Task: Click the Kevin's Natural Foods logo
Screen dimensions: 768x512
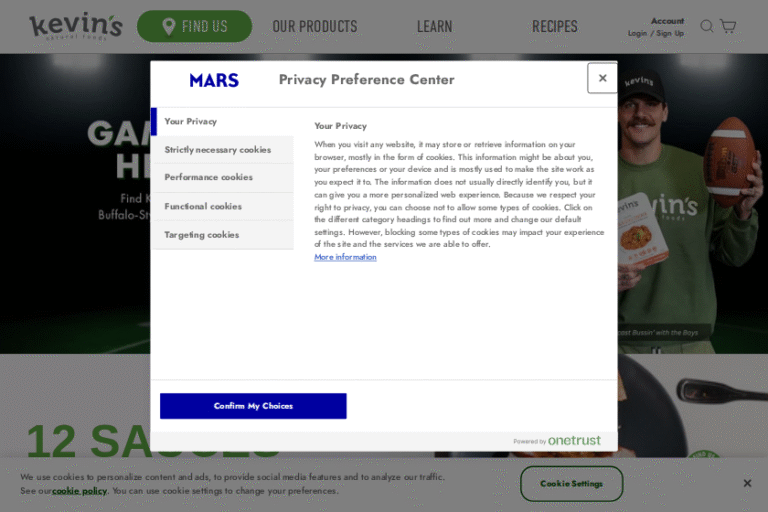Action: [x=76, y=26]
